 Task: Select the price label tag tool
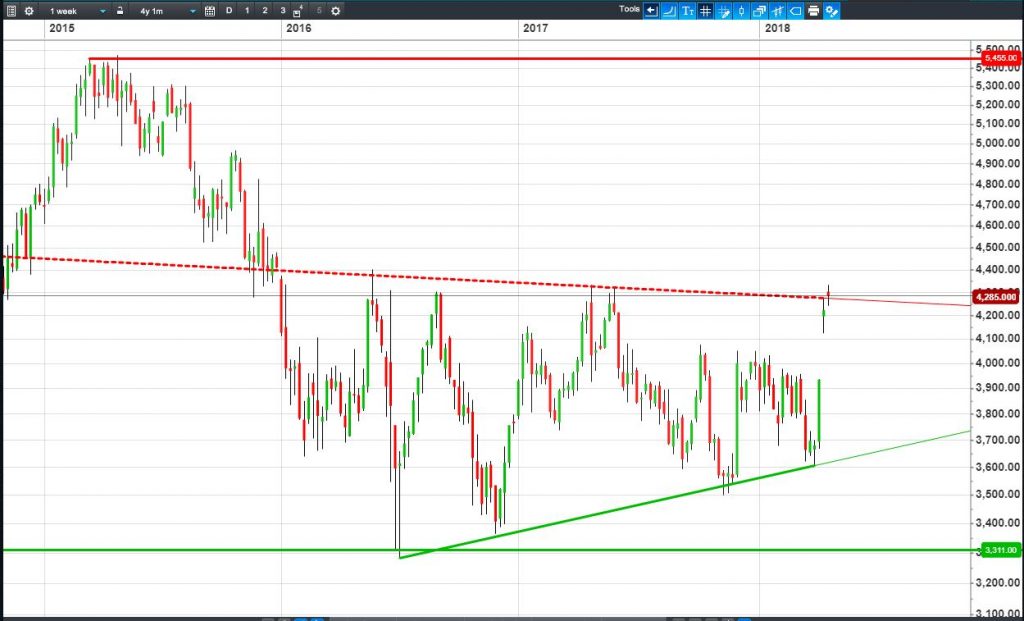click(x=795, y=10)
